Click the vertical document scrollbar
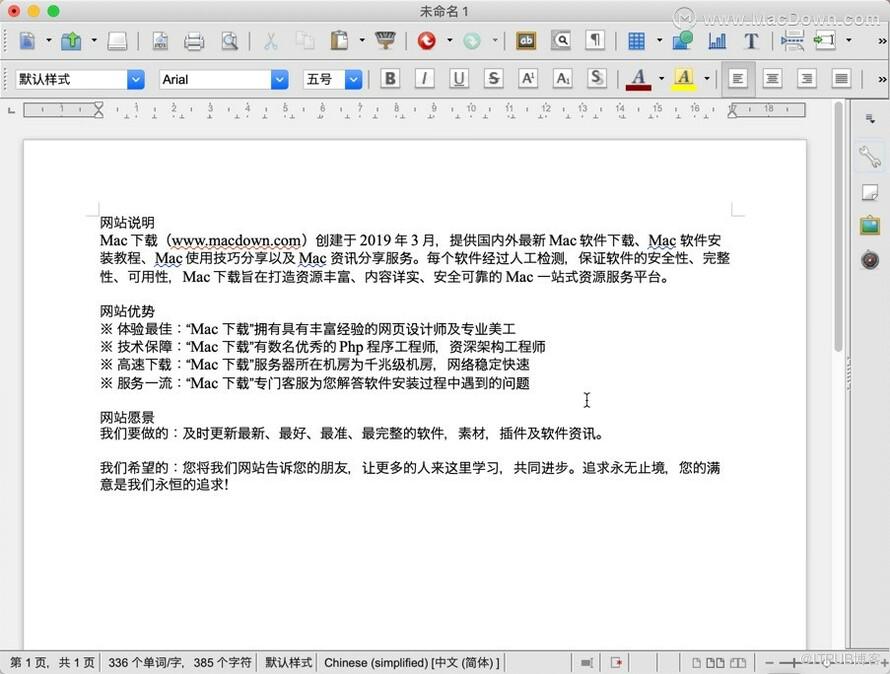 (838, 227)
